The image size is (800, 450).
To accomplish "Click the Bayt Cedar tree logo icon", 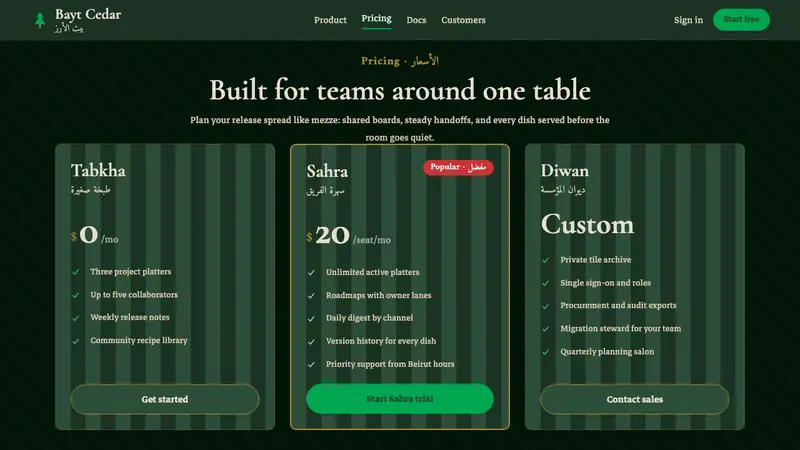I will coord(40,20).
